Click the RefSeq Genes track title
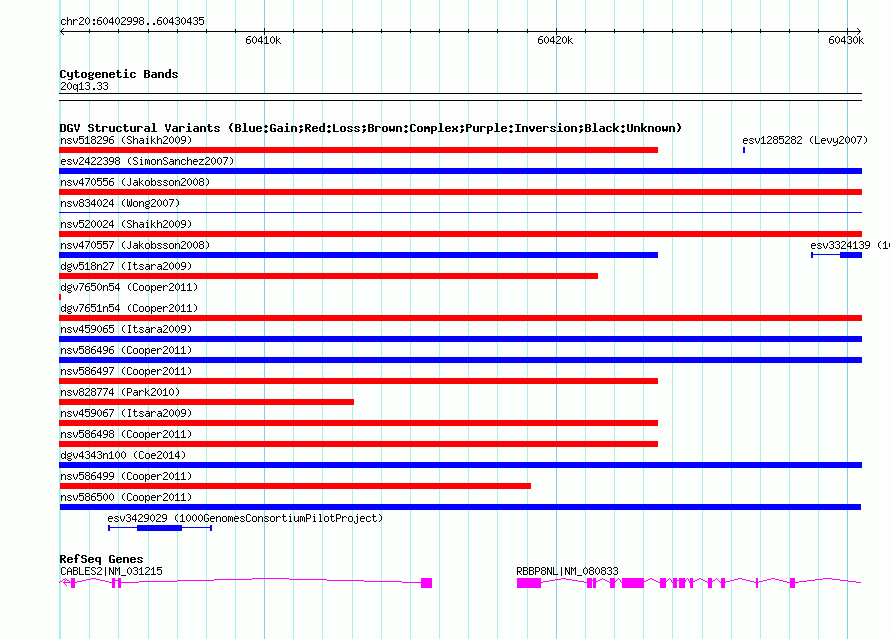 coord(101,560)
